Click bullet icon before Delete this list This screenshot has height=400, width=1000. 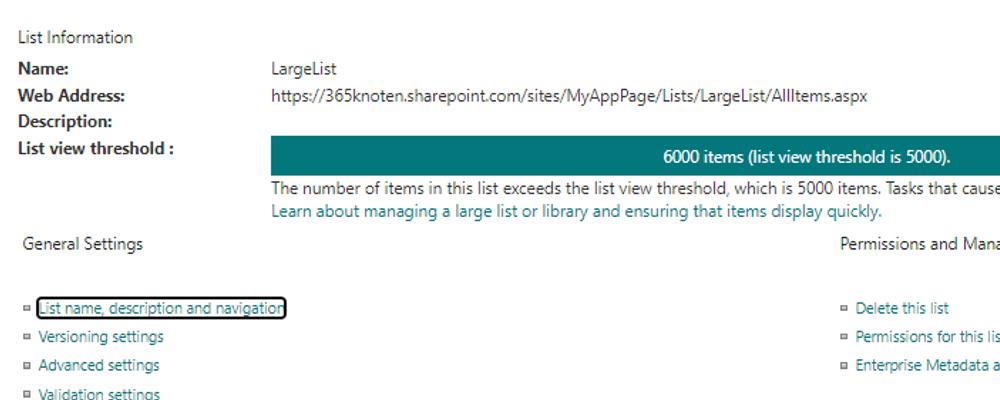pos(844,308)
